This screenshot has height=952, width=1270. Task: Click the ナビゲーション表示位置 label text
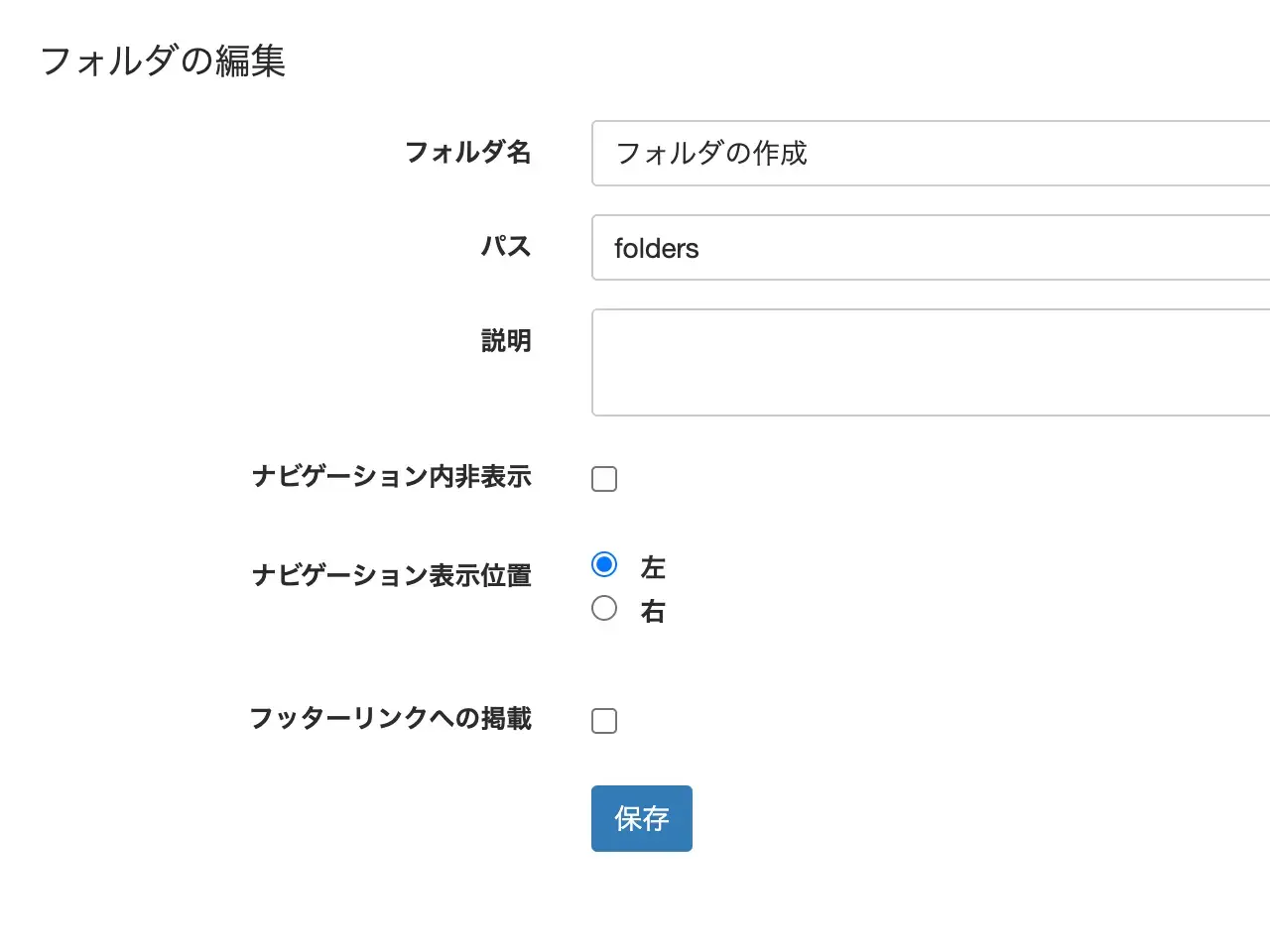pyautogui.click(x=391, y=576)
